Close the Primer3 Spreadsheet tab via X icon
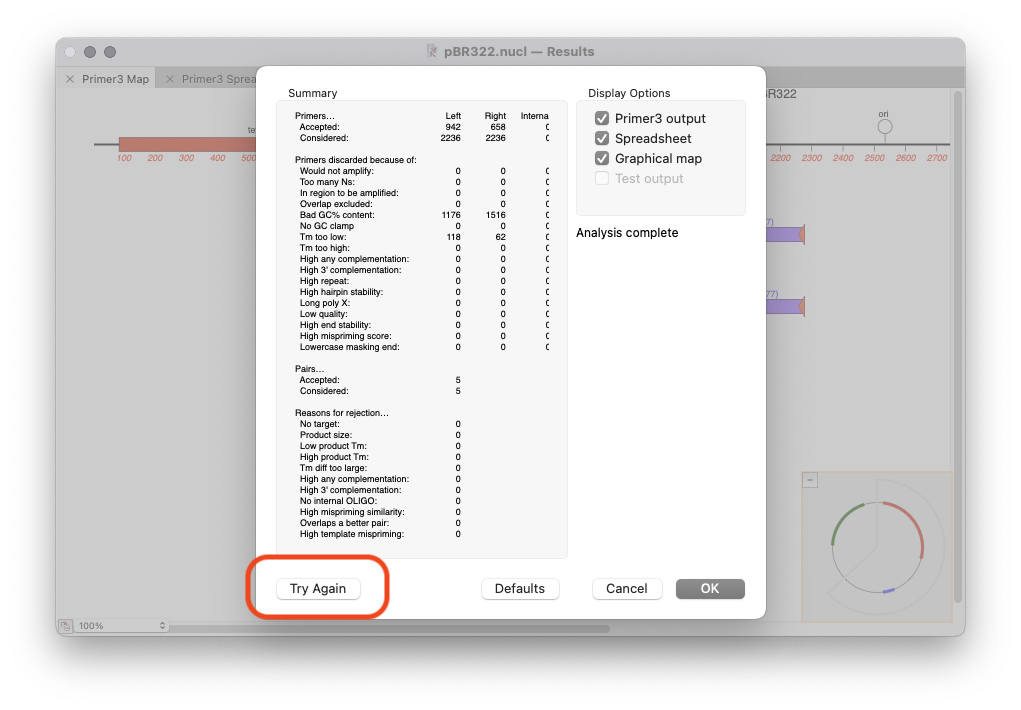 (x=170, y=79)
